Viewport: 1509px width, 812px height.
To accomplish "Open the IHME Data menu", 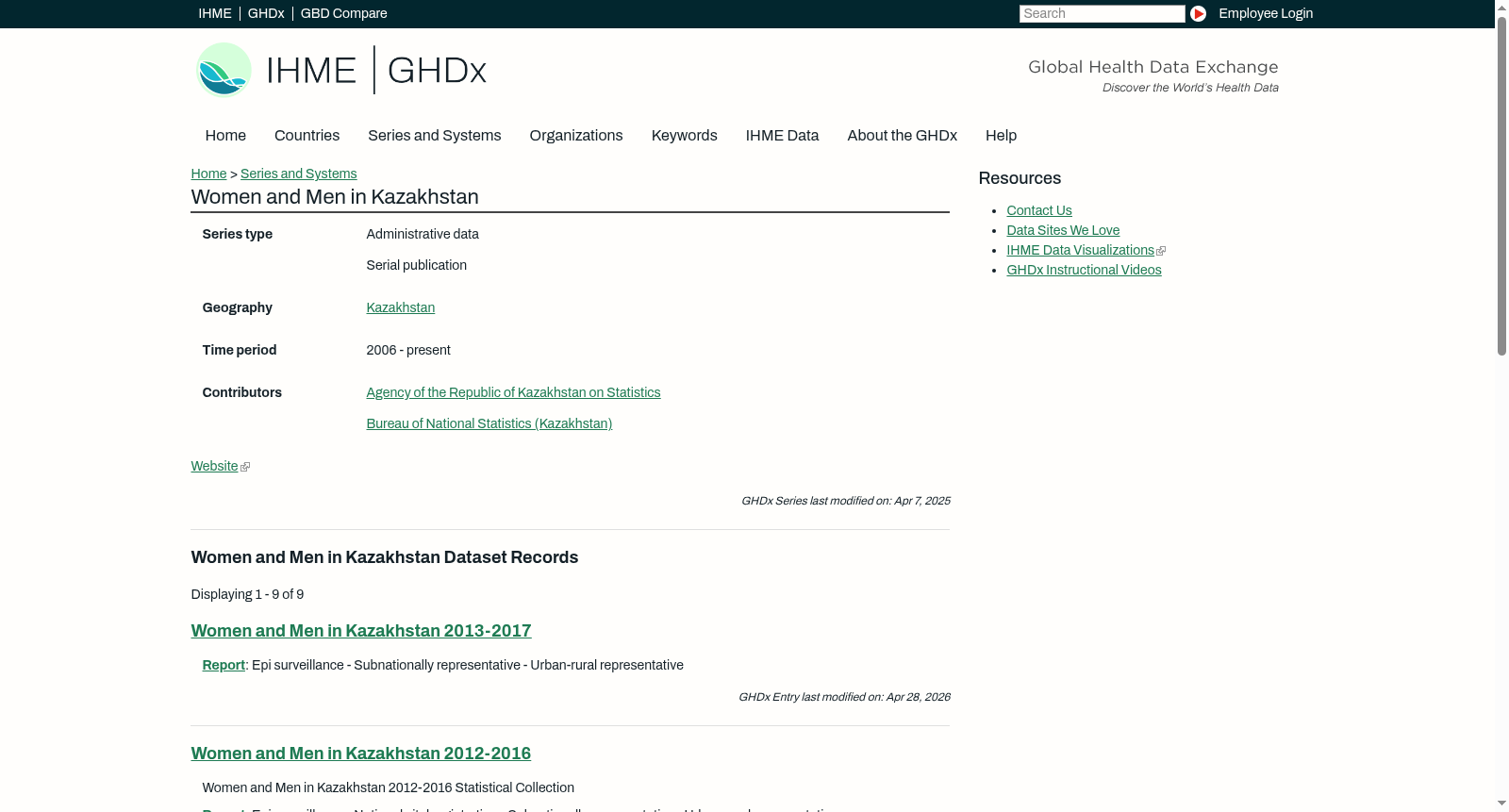I will point(782,136).
